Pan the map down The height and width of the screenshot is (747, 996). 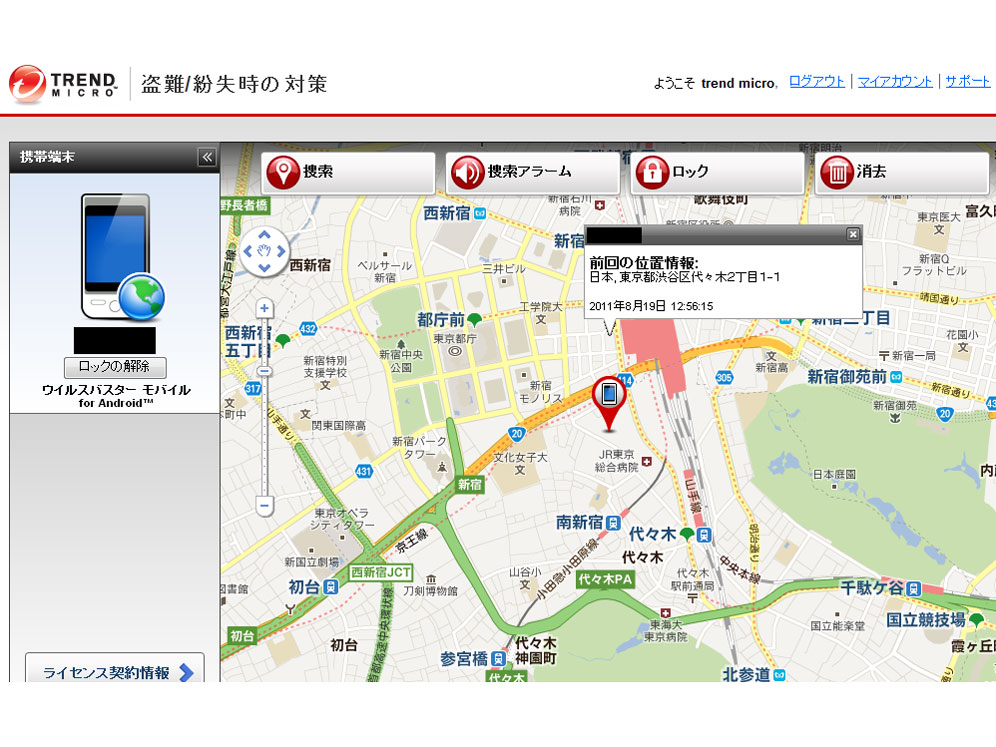coord(264,267)
